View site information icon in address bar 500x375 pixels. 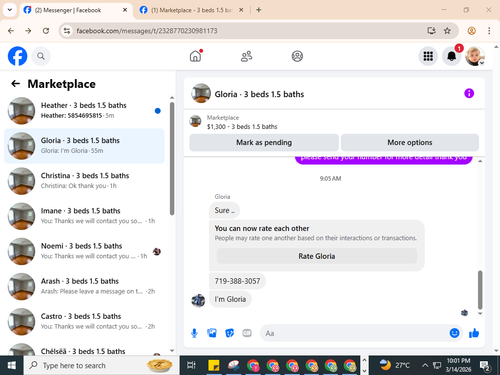coord(67,31)
